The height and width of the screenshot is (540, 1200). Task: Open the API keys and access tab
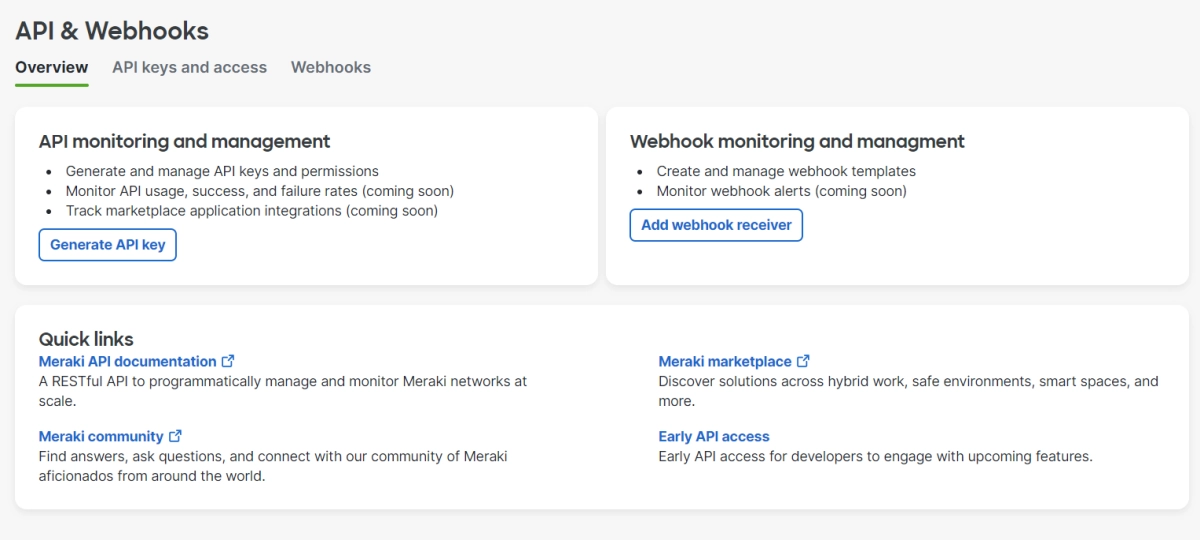(x=190, y=68)
